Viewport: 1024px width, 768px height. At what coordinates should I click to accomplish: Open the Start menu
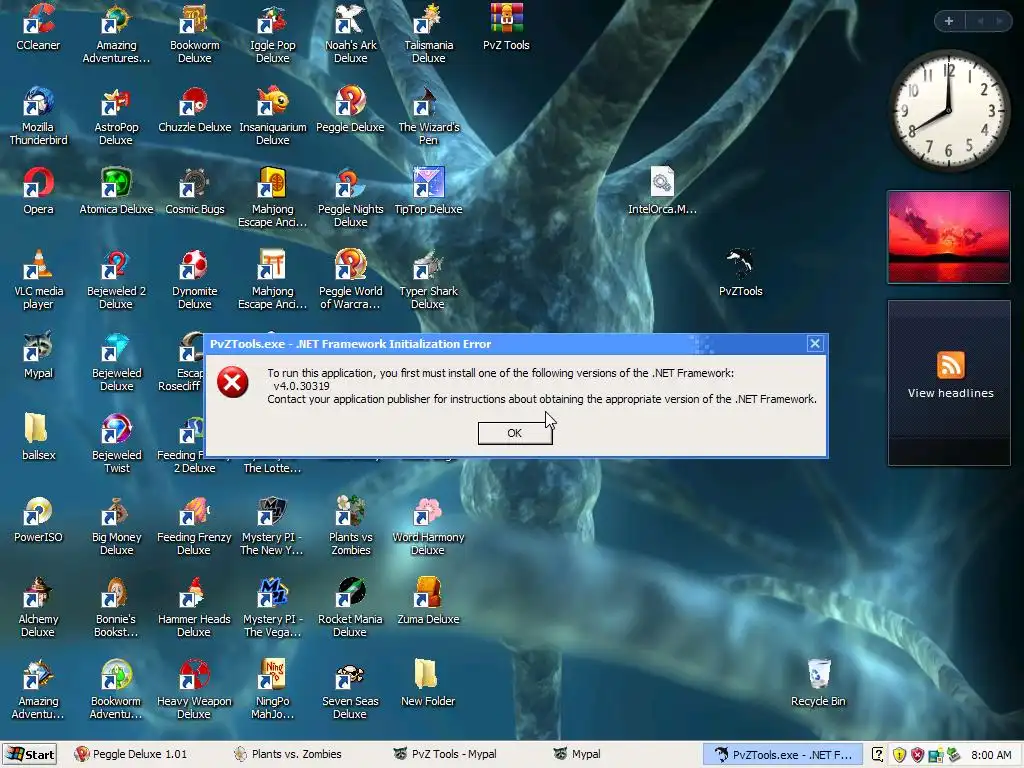point(29,754)
